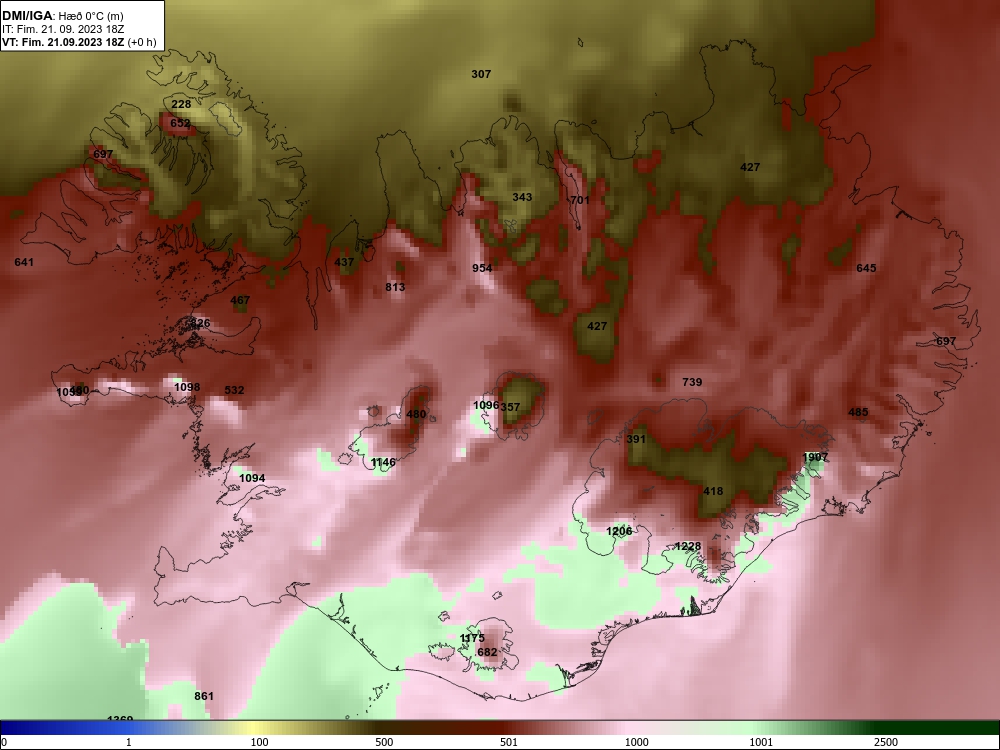
Task: Click the 'DMI/IGA: Hæð 0°C (m)' title line
Action: tap(62, 16)
